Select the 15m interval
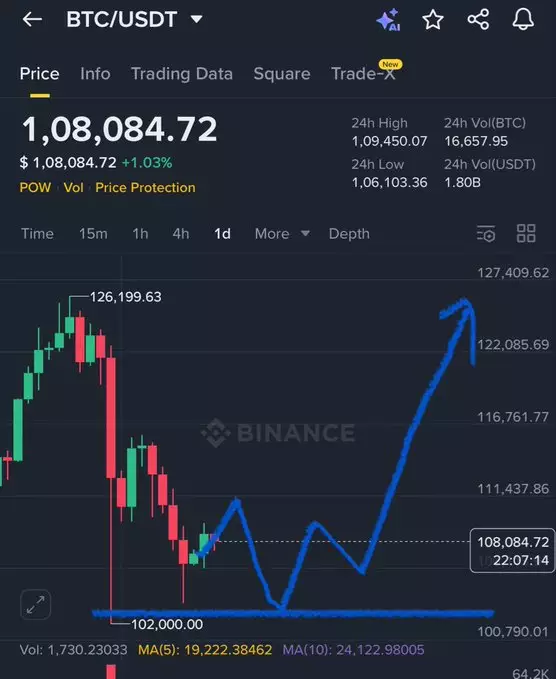556x679 pixels. click(93, 234)
